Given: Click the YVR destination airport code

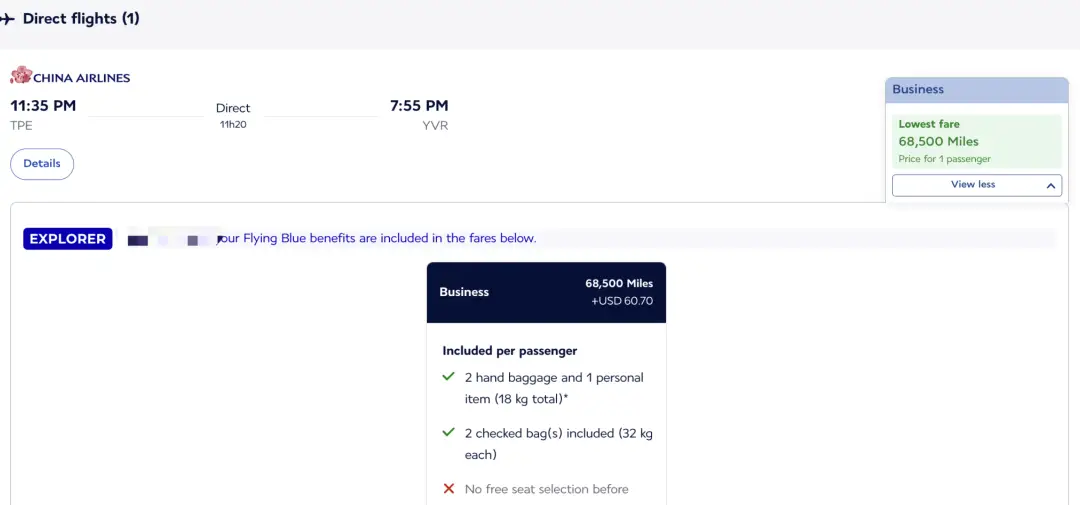Looking at the screenshot, I should [x=435, y=126].
